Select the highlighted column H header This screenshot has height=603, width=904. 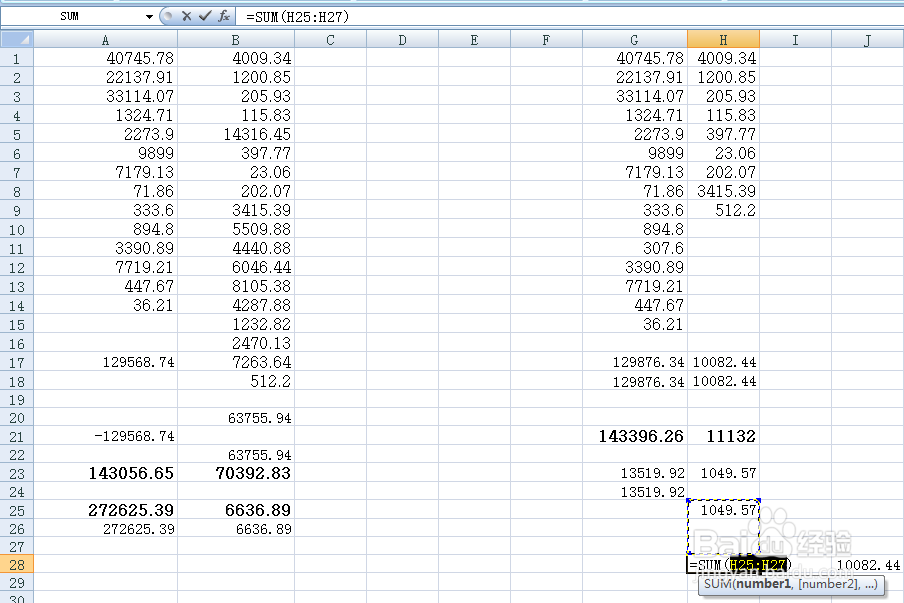point(724,40)
